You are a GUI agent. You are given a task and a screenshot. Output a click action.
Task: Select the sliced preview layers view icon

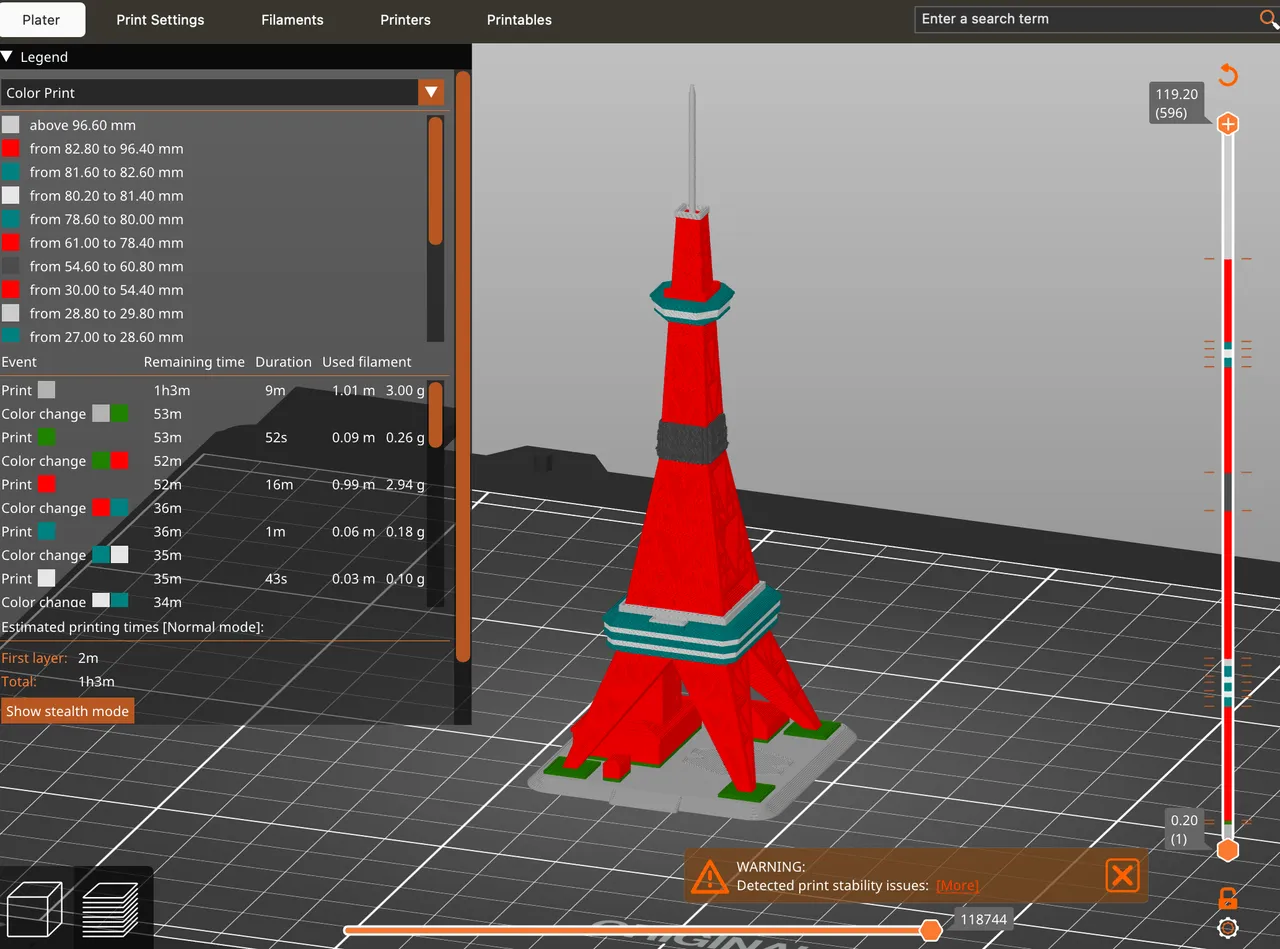coord(110,910)
